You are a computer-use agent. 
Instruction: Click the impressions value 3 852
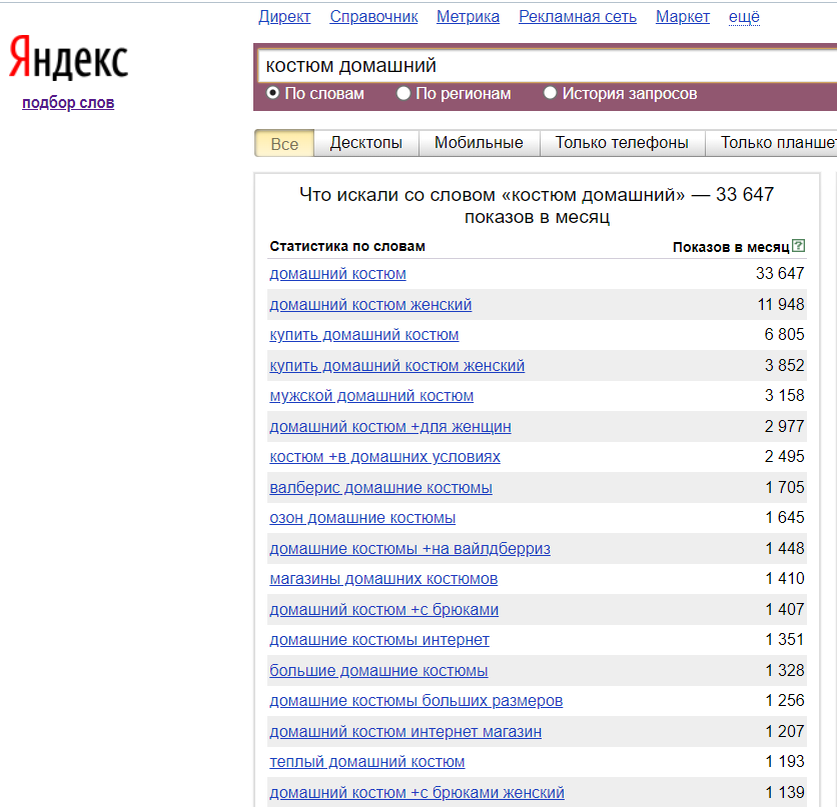point(784,365)
